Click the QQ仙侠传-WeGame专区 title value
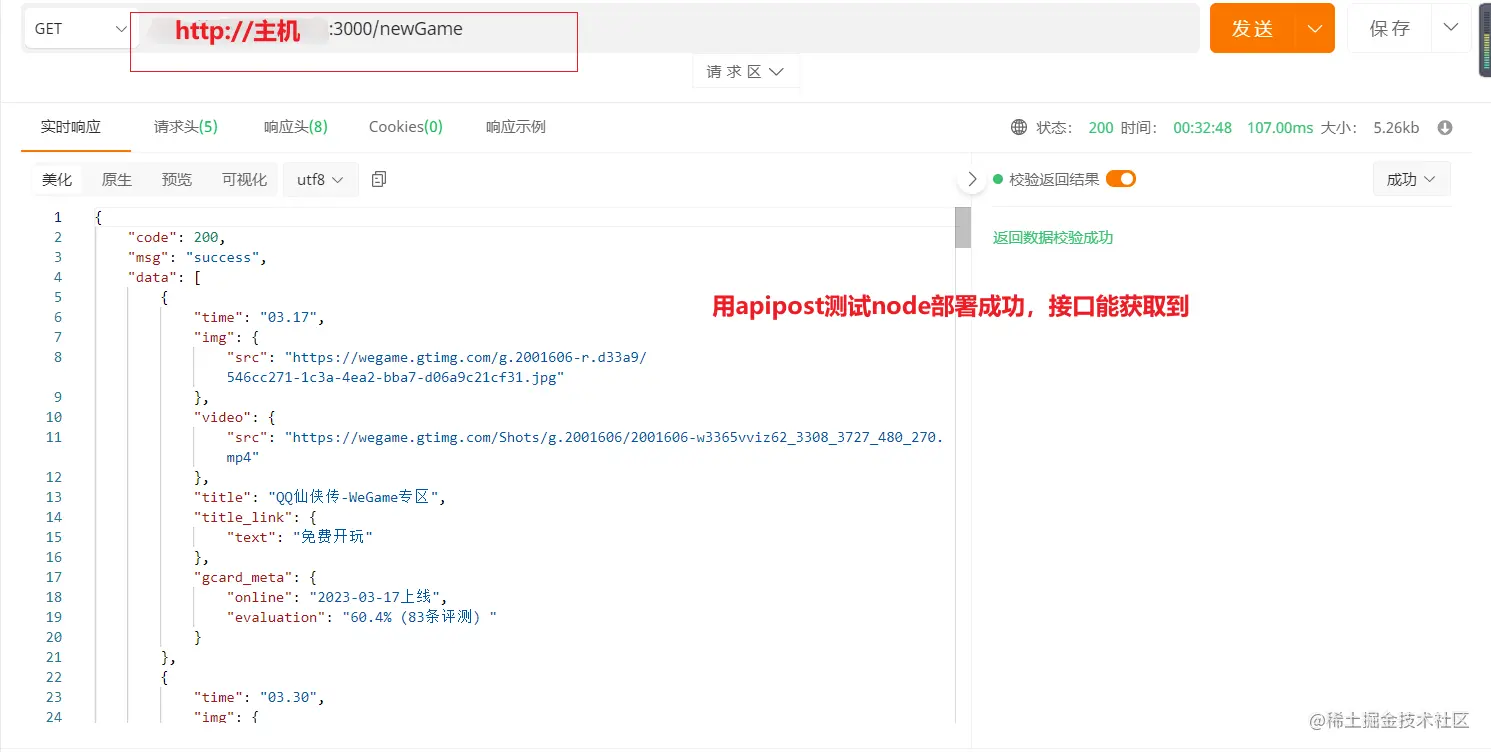This screenshot has width=1491, height=752. [354, 497]
